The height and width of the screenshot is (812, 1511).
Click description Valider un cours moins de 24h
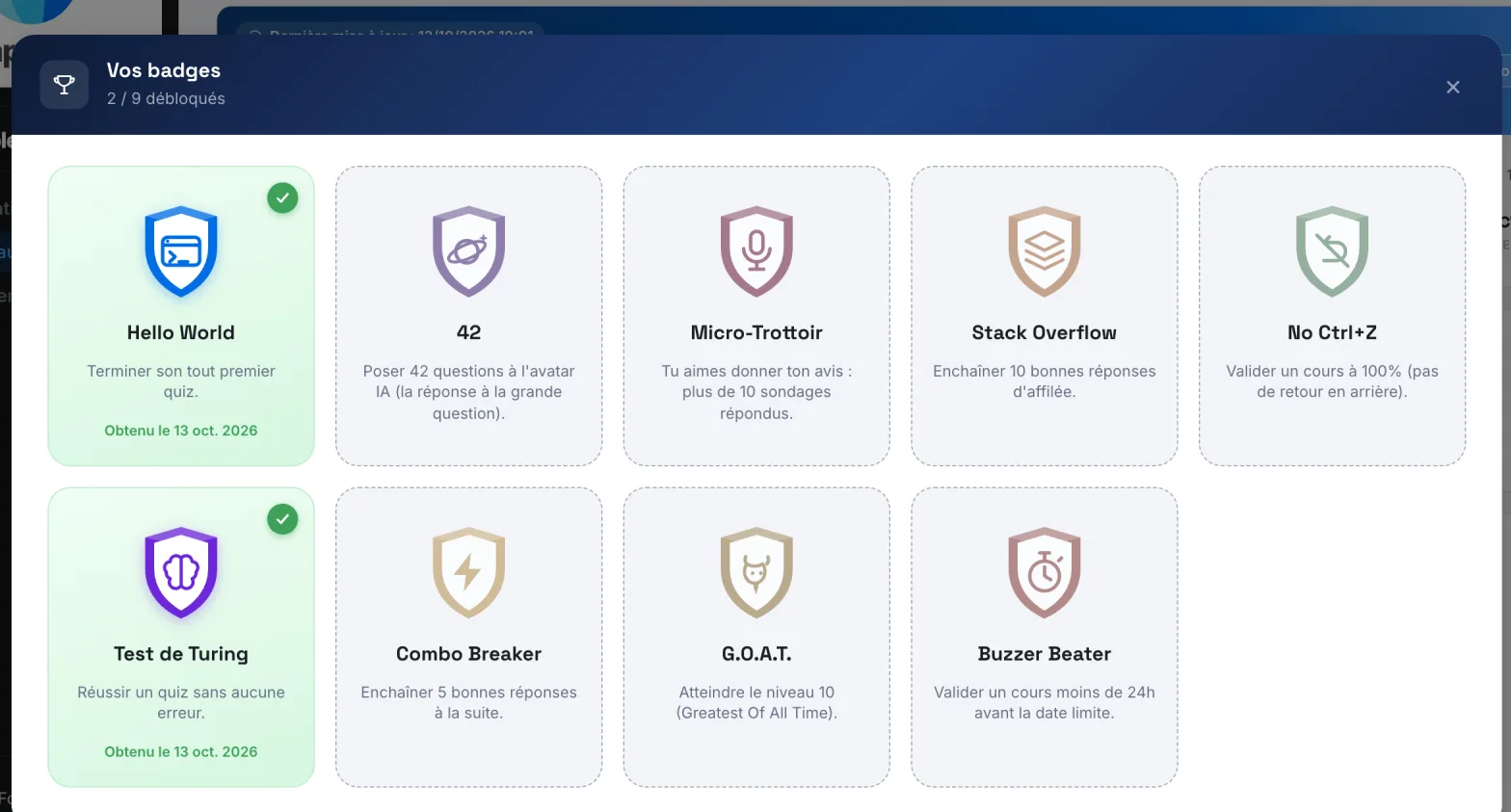(1045, 702)
